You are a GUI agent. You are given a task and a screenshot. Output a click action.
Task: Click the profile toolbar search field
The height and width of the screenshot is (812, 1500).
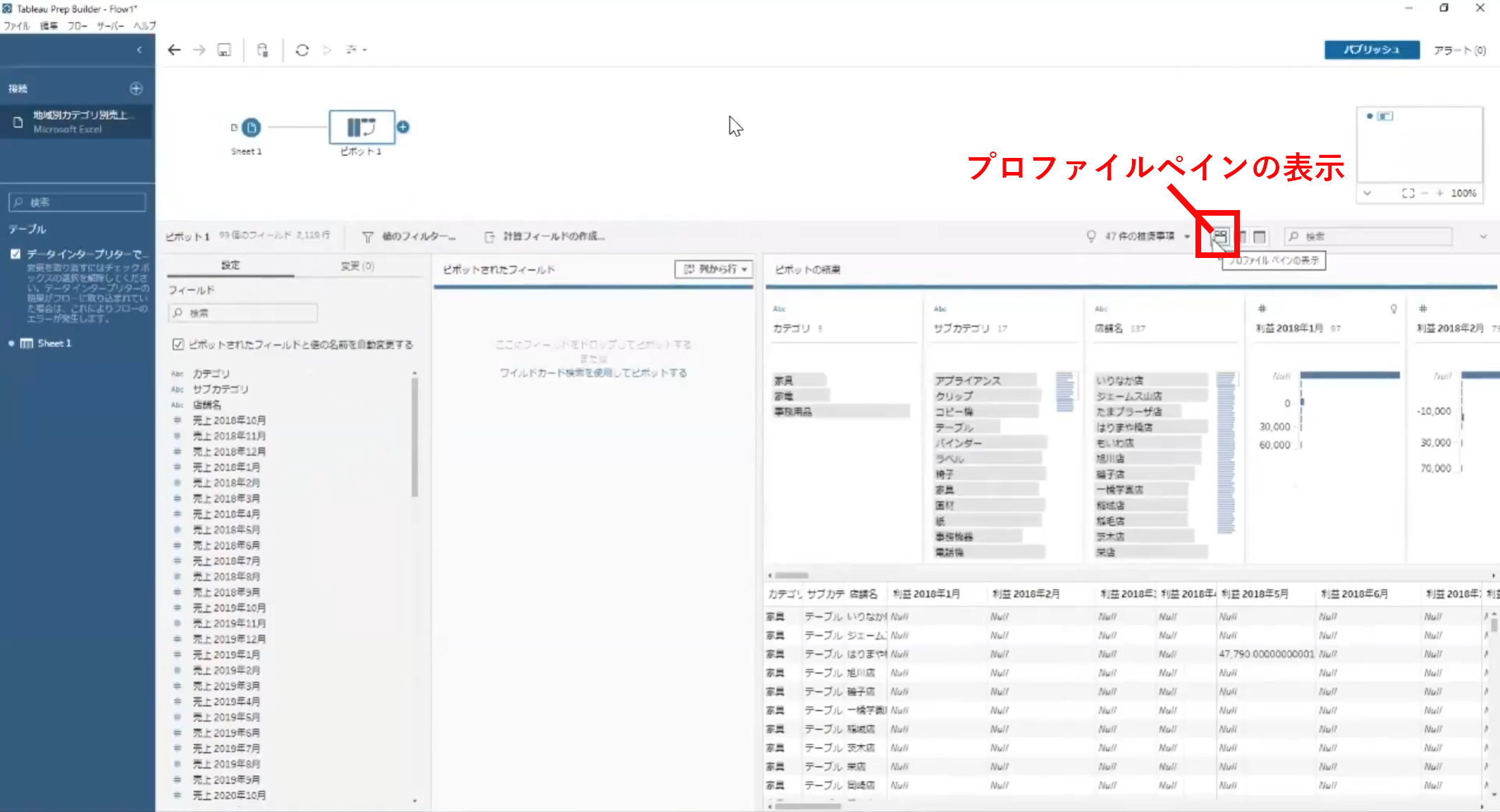(1368, 236)
